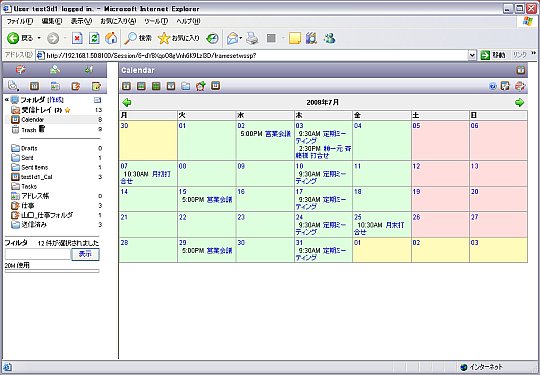540x375 pixels.
Task: Click the red icon in left panel header
Action: click(x=21, y=70)
